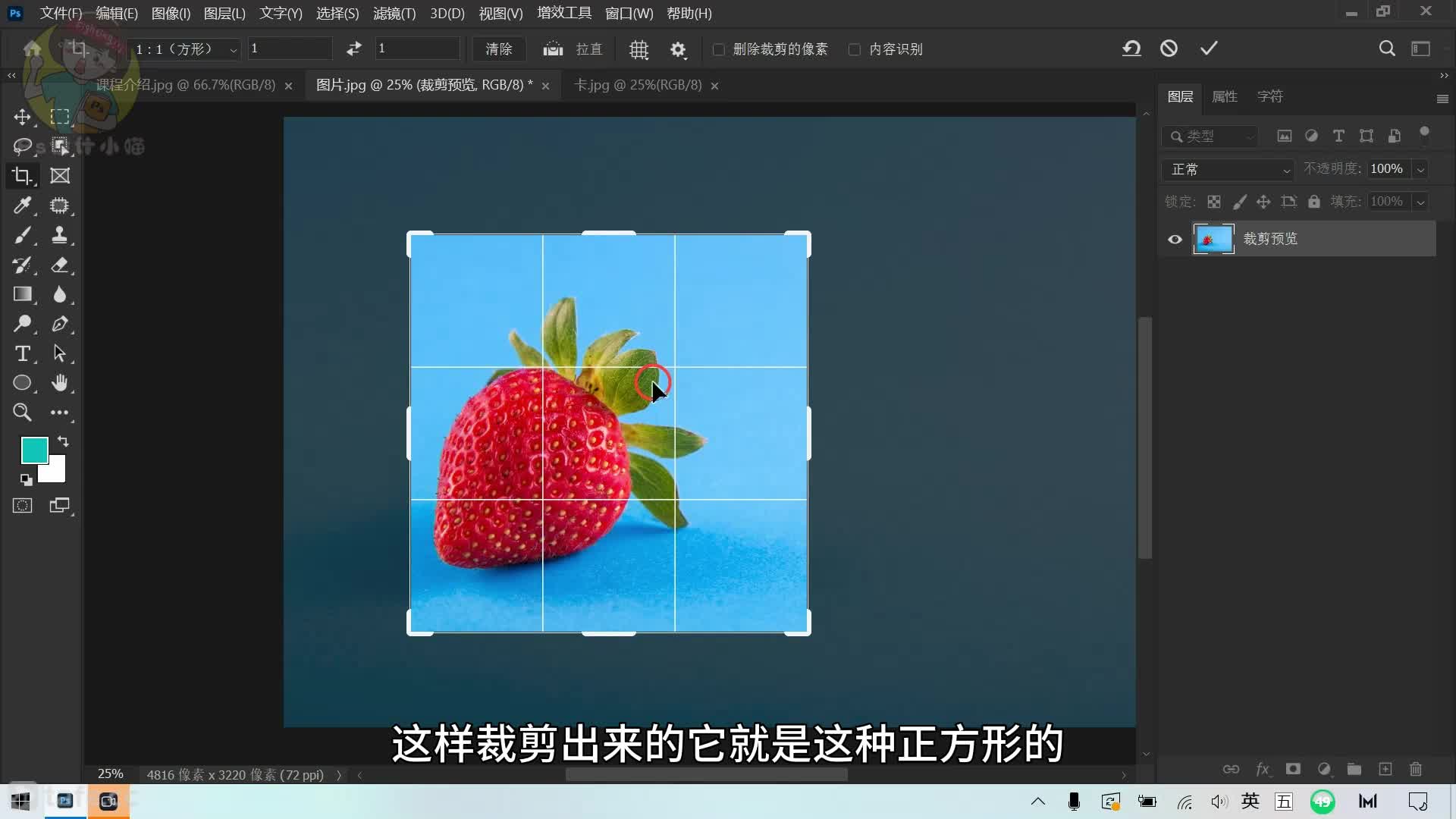
Task: Select the Eyedropper tool
Action: pos(22,206)
